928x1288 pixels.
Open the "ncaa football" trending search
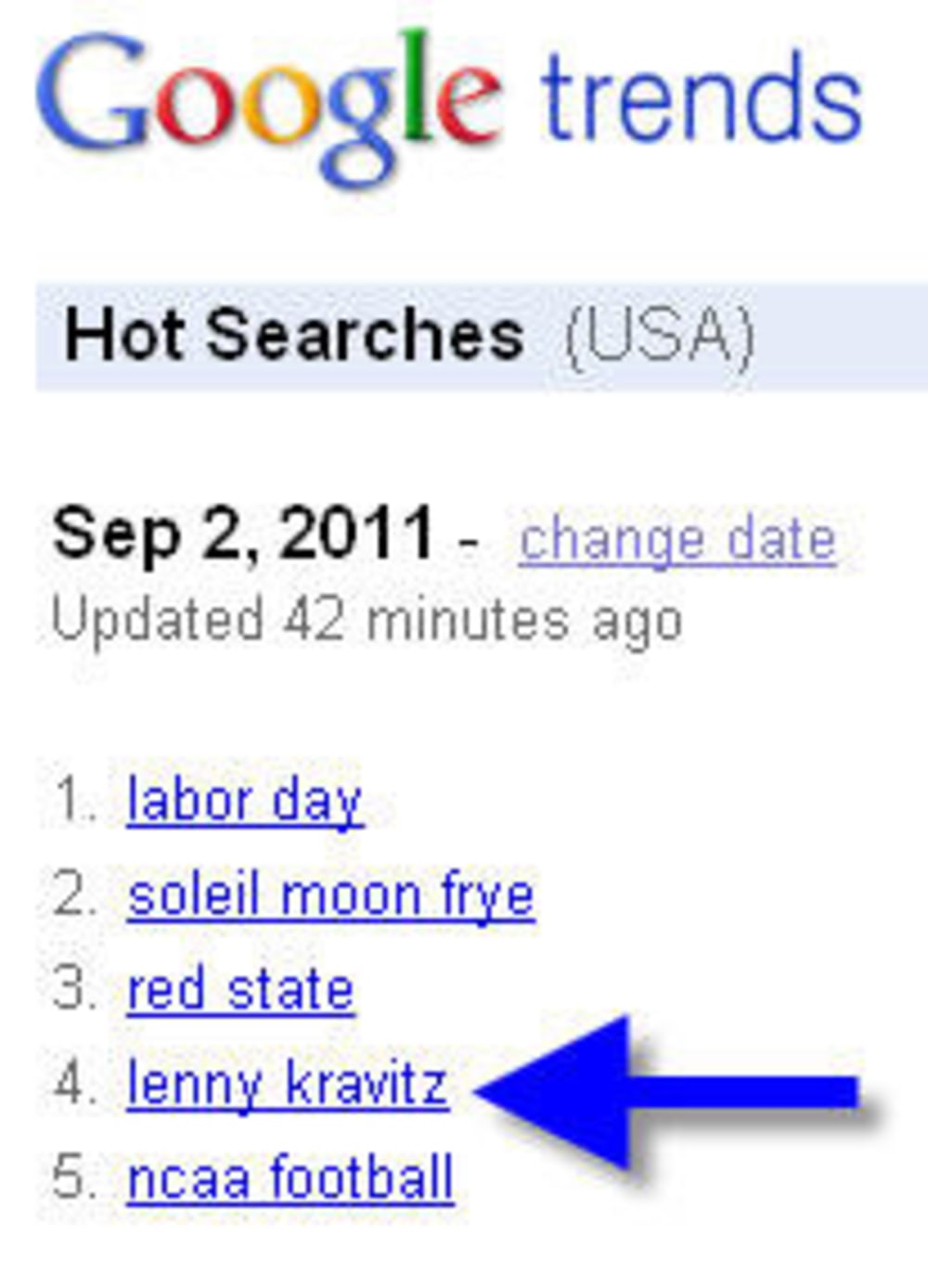pyautogui.click(x=290, y=1179)
